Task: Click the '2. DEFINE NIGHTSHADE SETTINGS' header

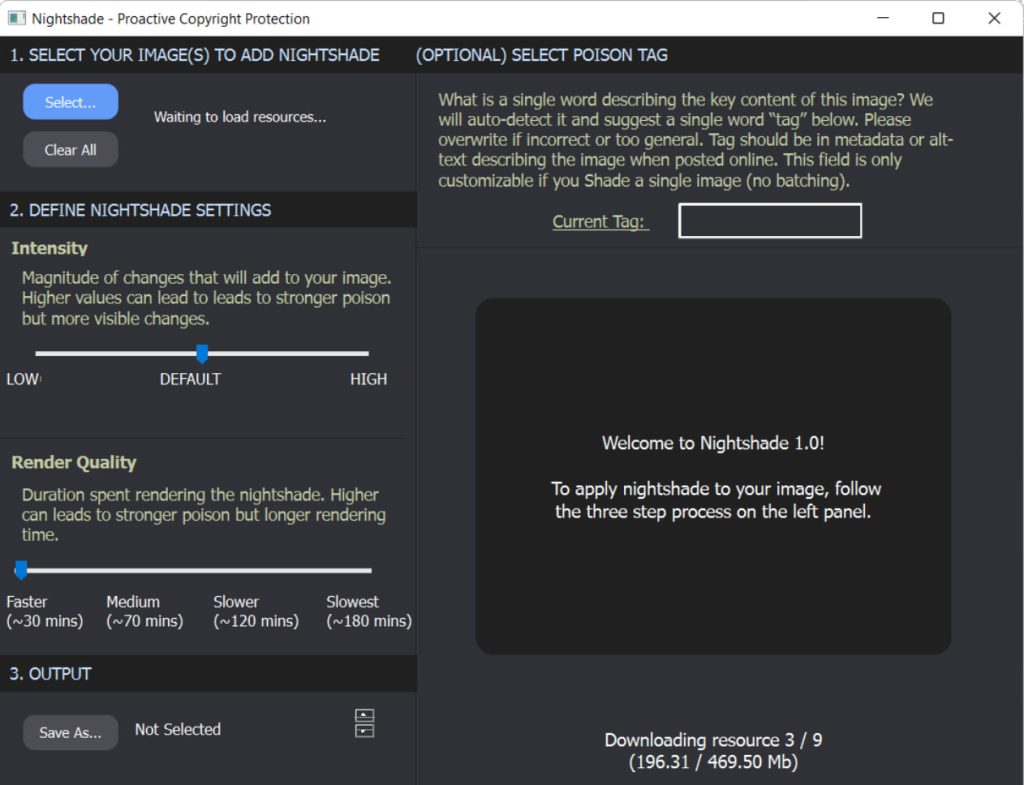Action: (140, 210)
